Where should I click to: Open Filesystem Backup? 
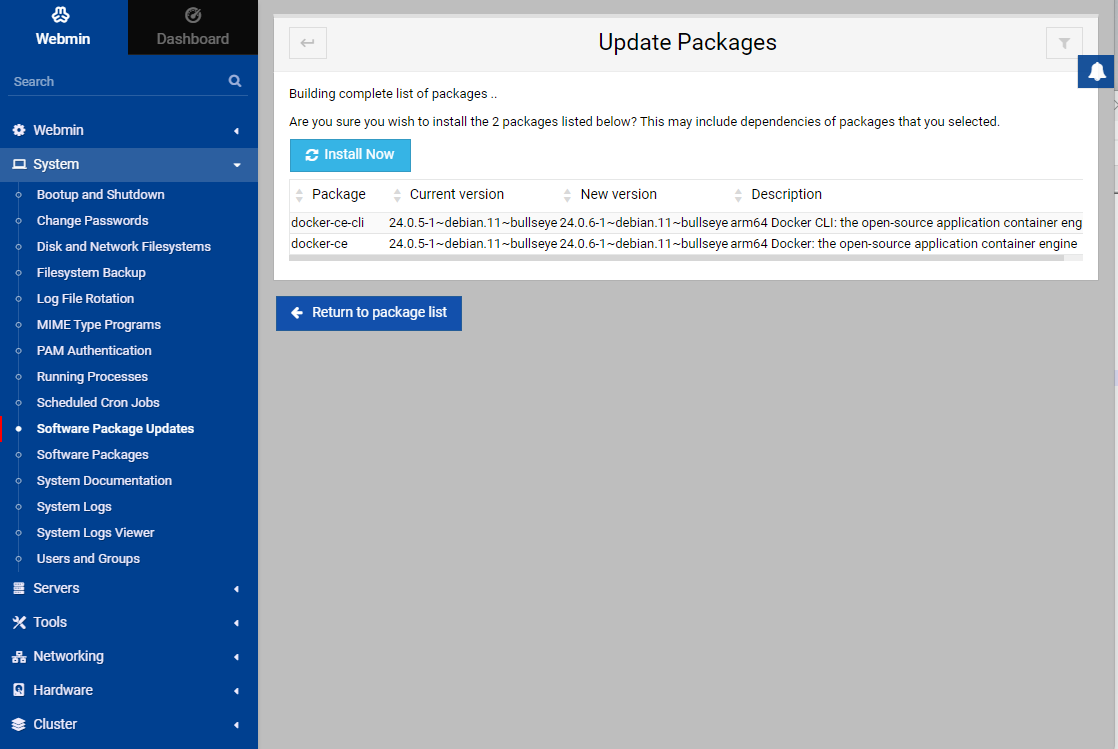pos(91,272)
